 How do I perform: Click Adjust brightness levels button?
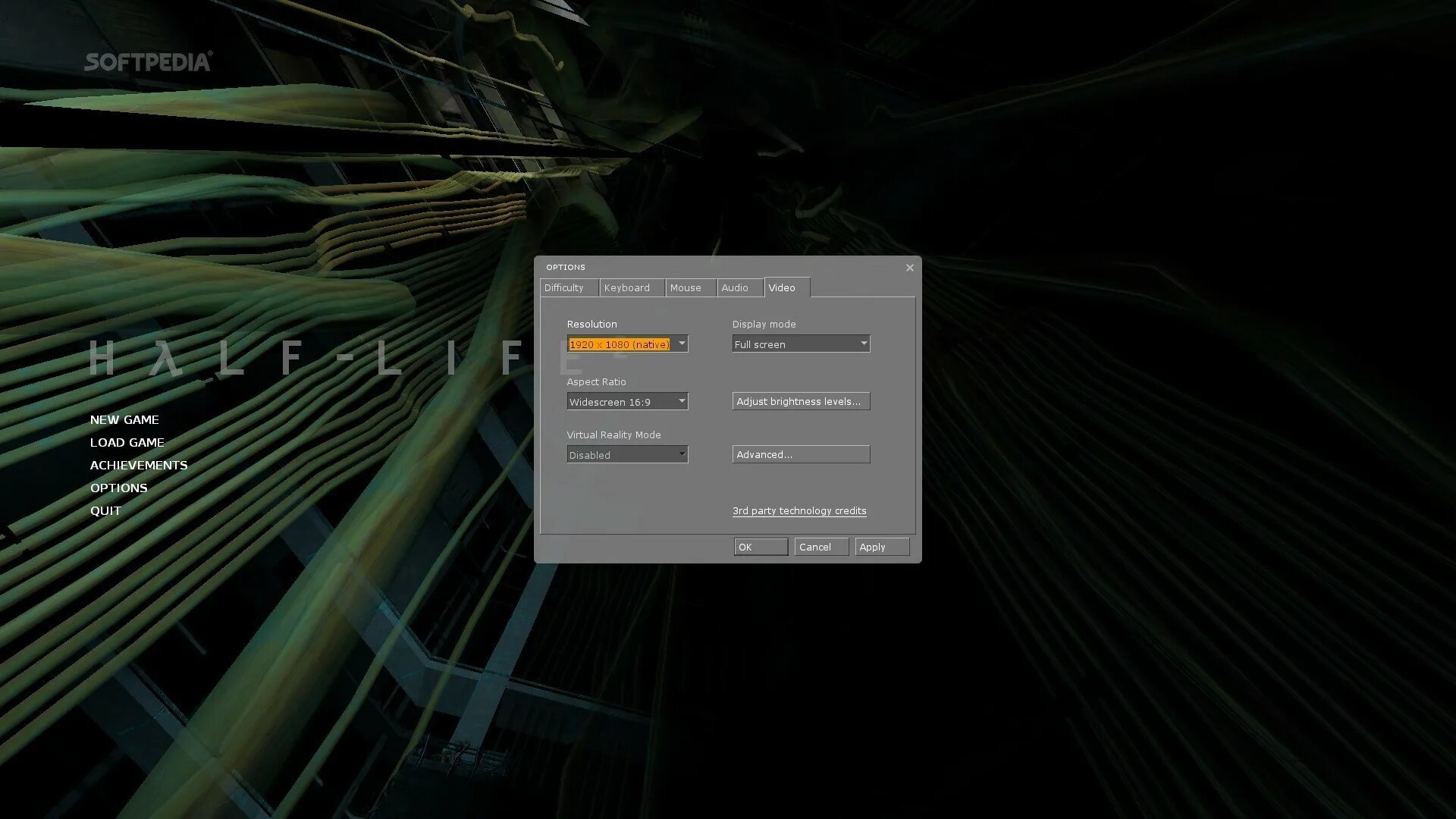pyautogui.click(x=800, y=402)
